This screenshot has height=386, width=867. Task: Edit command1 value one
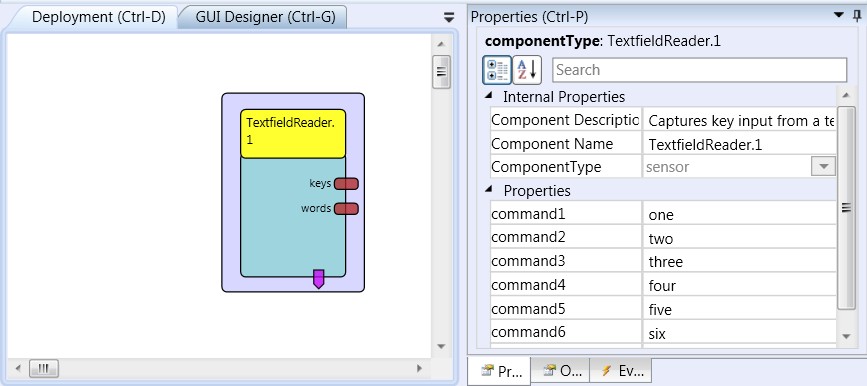pyautogui.click(x=739, y=213)
